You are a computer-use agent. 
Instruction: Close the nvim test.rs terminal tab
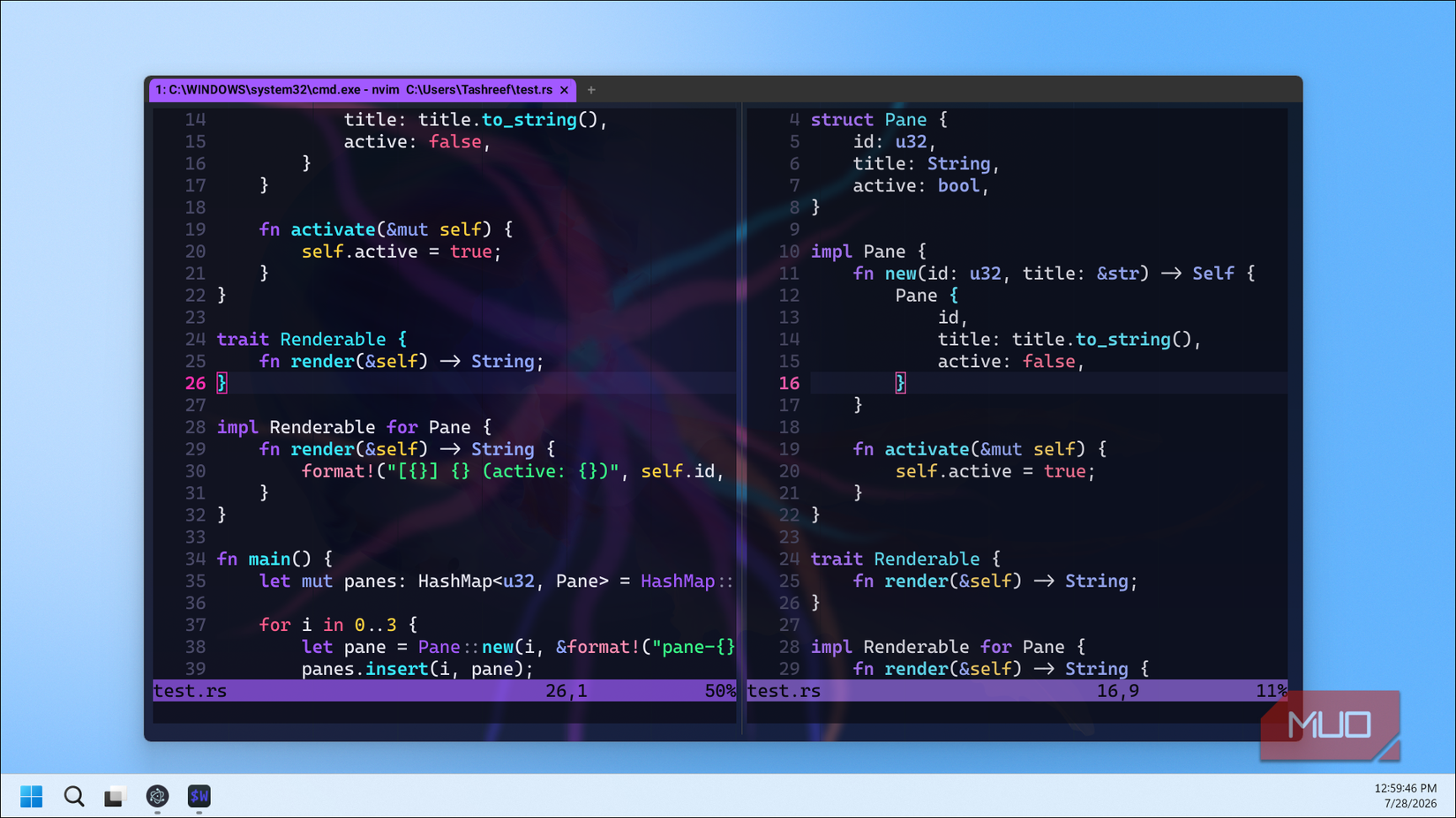[x=565, y=90]
